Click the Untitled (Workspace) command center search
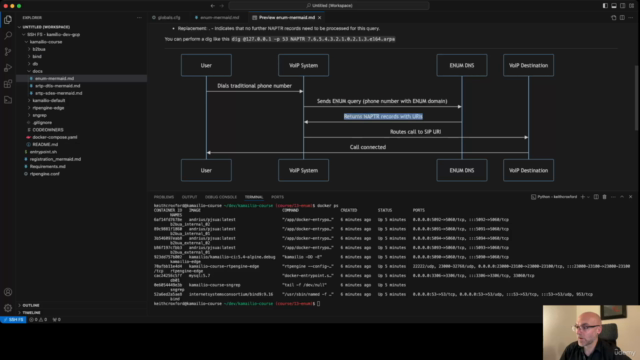Viewport: 640px width, 360px height. point(329,6)
